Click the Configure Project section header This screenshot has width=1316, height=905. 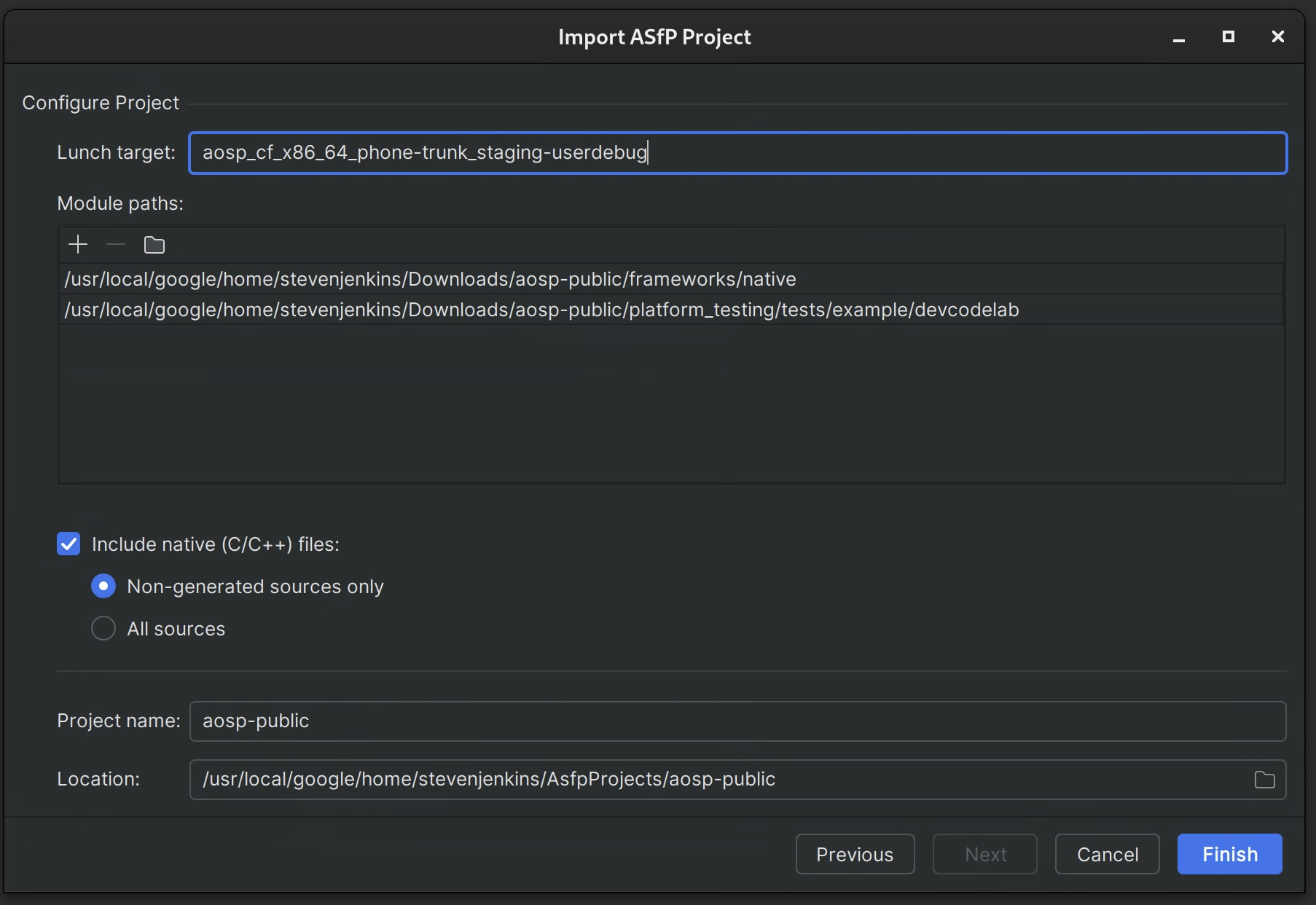(x=100, y=102)
